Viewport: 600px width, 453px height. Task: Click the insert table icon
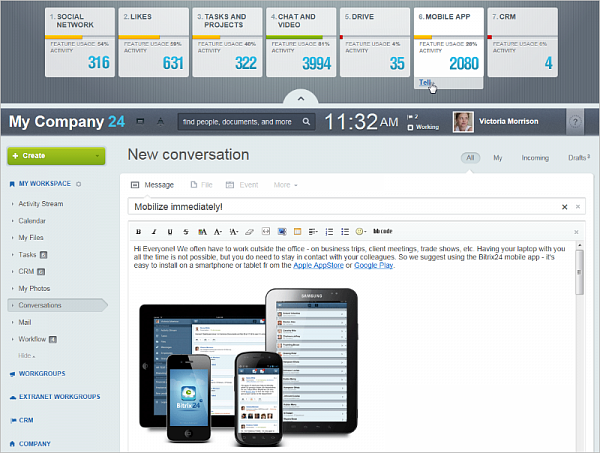297,231
